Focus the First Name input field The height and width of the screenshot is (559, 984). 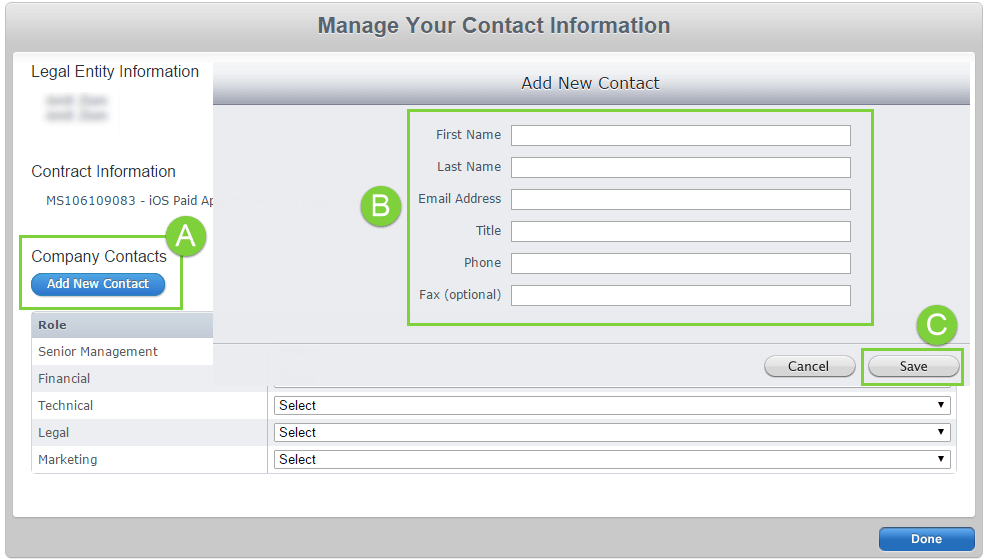[x=680, y=135]
